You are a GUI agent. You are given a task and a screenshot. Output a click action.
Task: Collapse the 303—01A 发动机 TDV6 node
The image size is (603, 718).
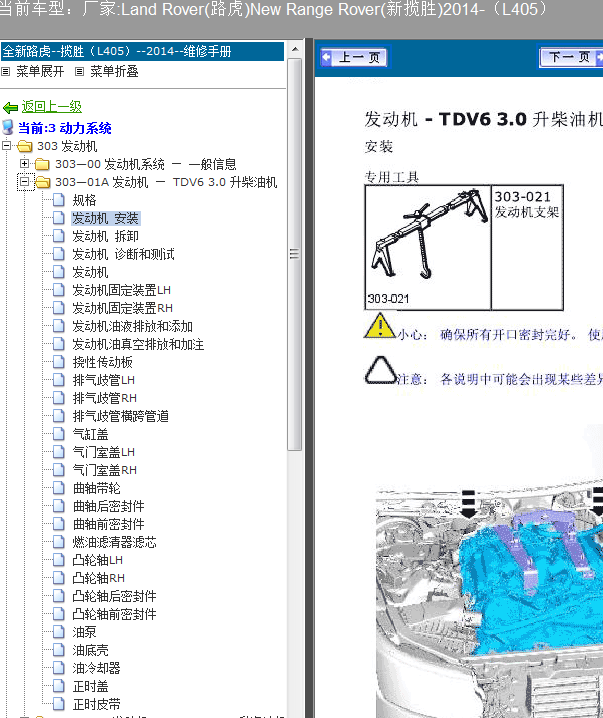(24, 181)
